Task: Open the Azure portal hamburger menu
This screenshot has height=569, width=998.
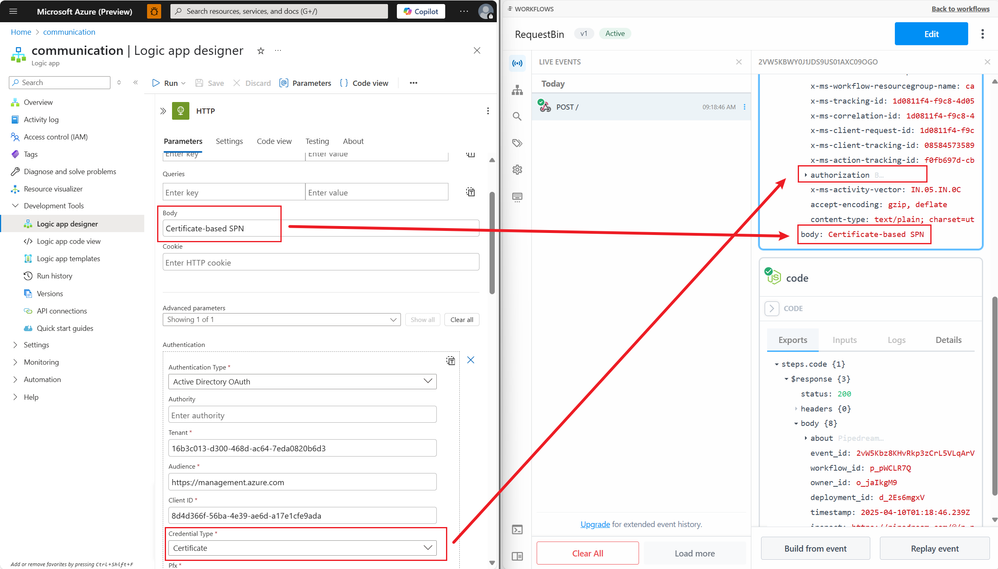Action: (13, 11)
